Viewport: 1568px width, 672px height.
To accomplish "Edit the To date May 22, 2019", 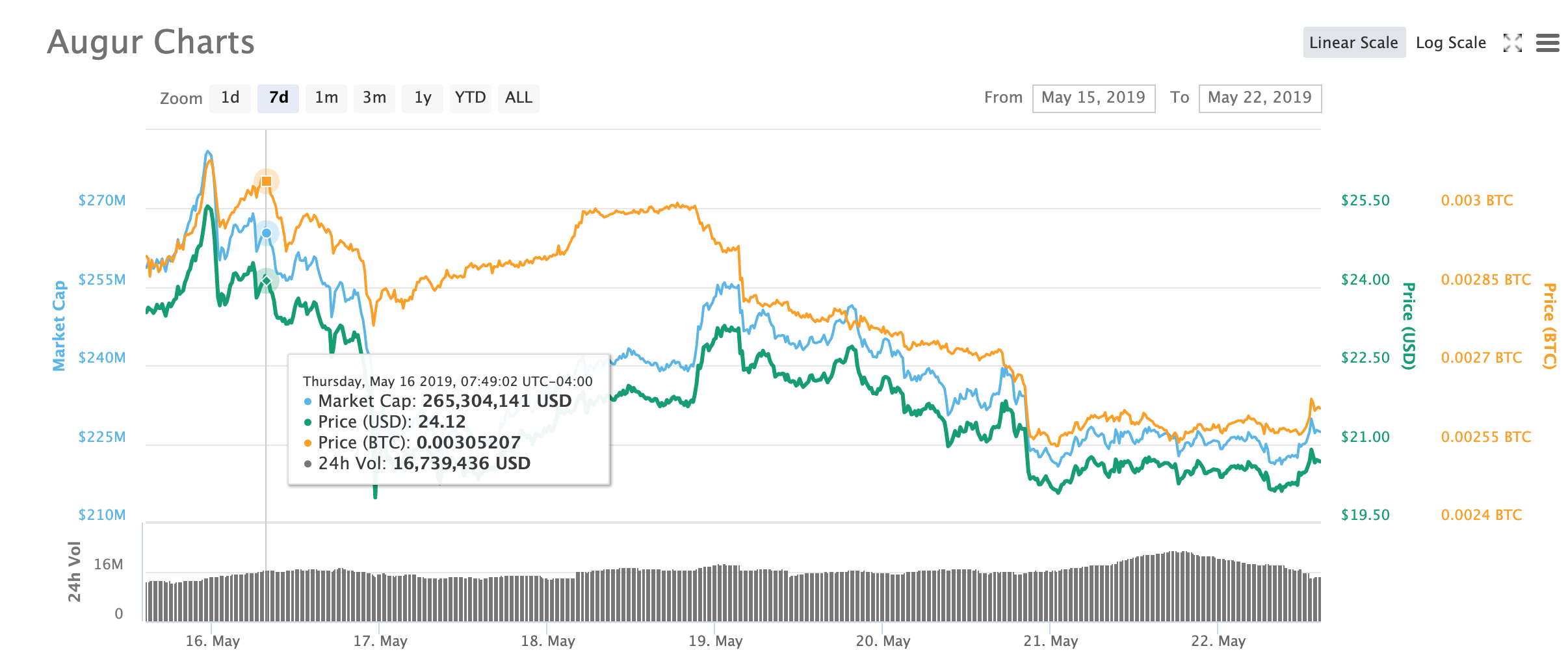I will pos(1260,98).
